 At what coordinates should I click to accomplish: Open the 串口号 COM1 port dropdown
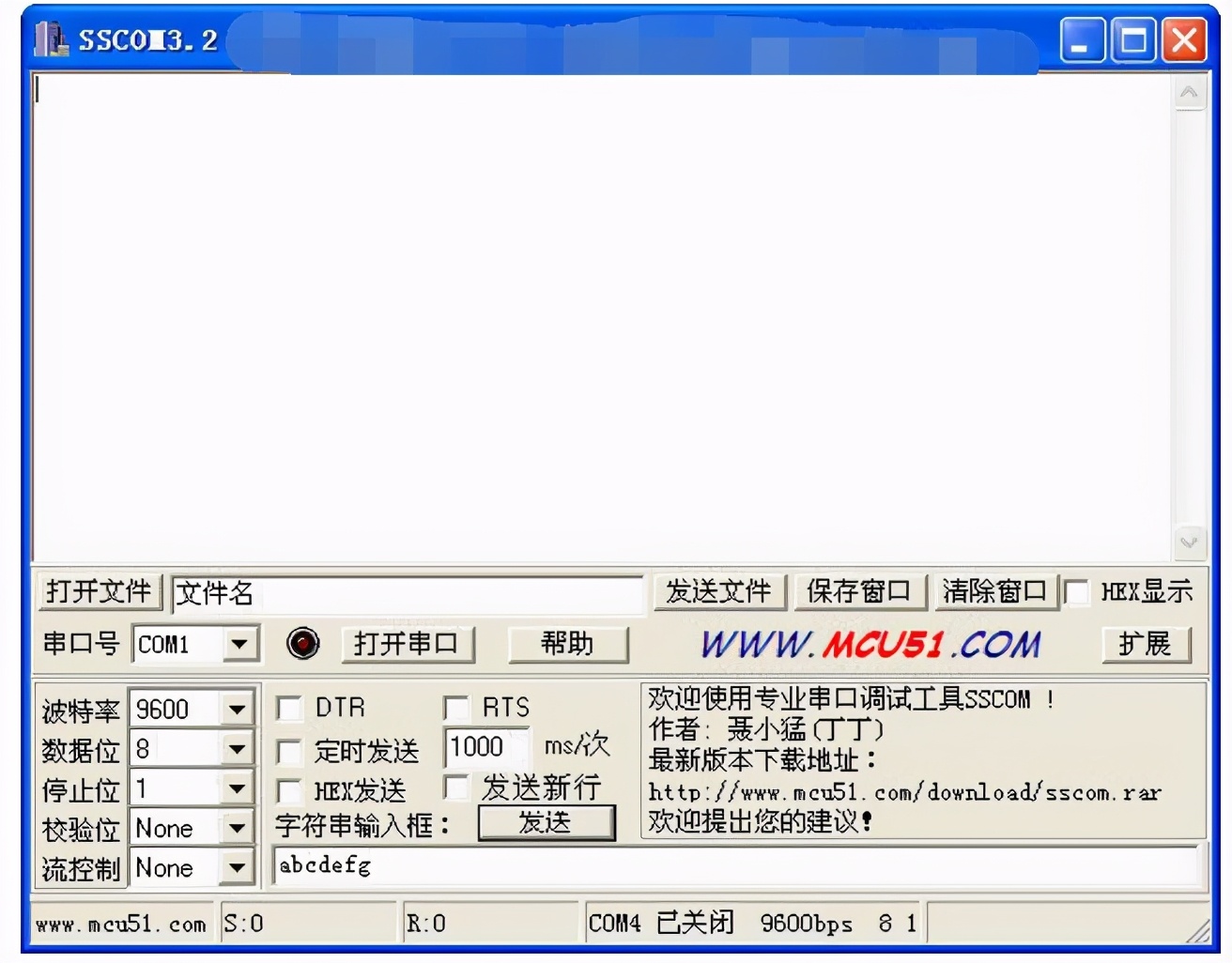(240, 644)
